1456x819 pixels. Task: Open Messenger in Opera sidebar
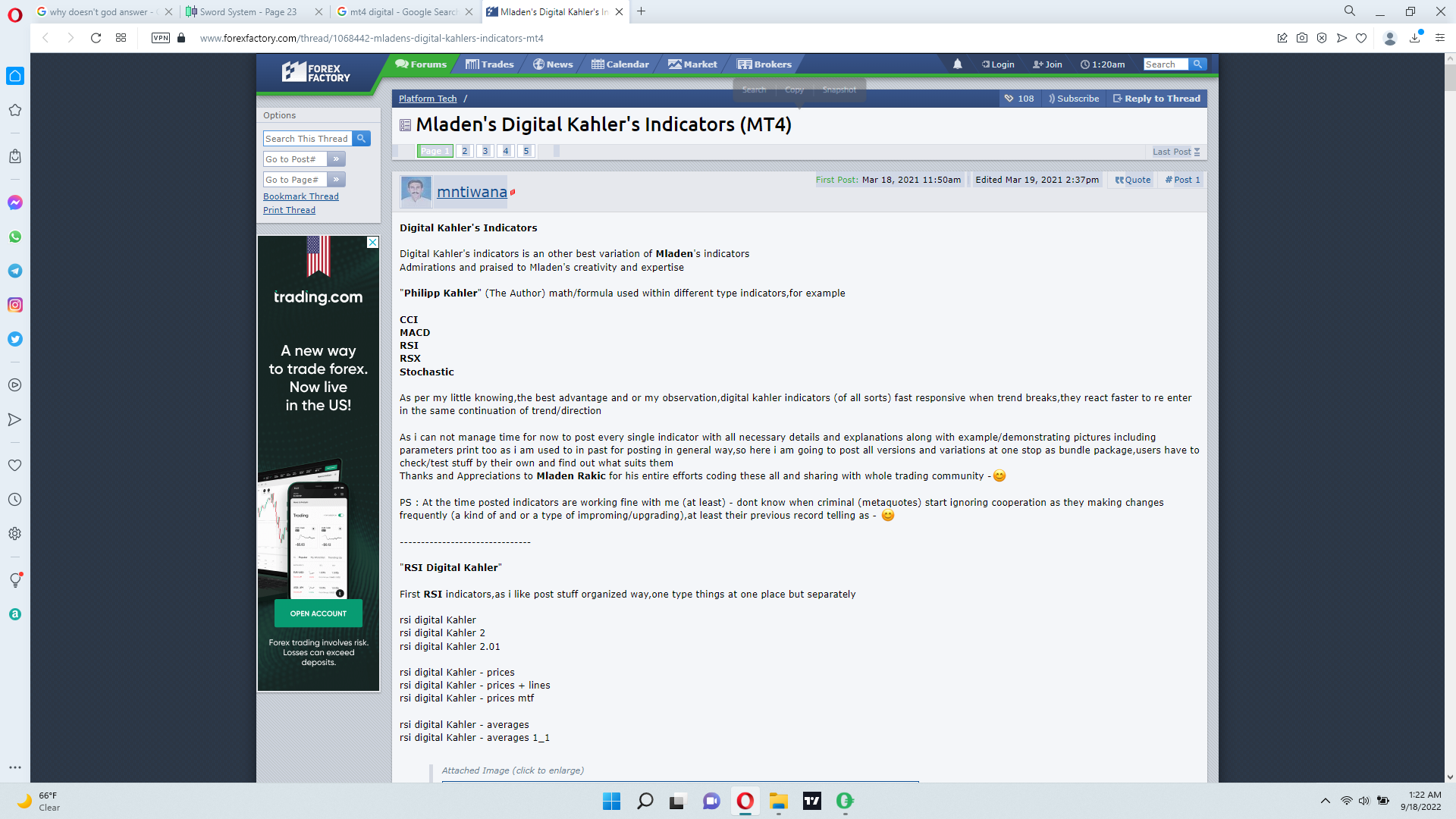click(14, 202)
